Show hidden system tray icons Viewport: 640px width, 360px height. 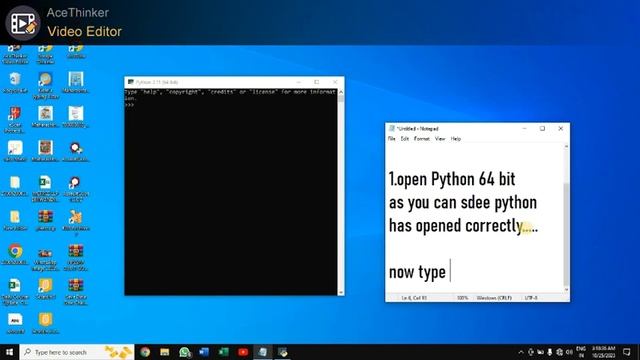tap(521, 352)
